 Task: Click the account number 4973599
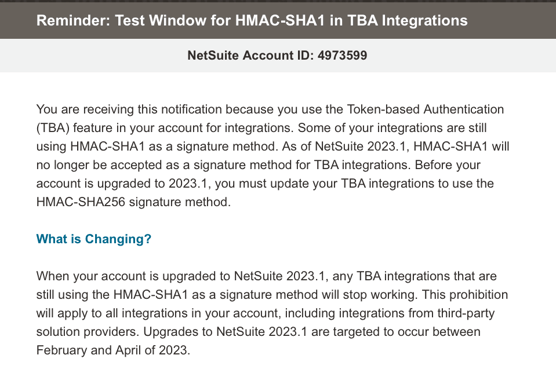(342, 55)
